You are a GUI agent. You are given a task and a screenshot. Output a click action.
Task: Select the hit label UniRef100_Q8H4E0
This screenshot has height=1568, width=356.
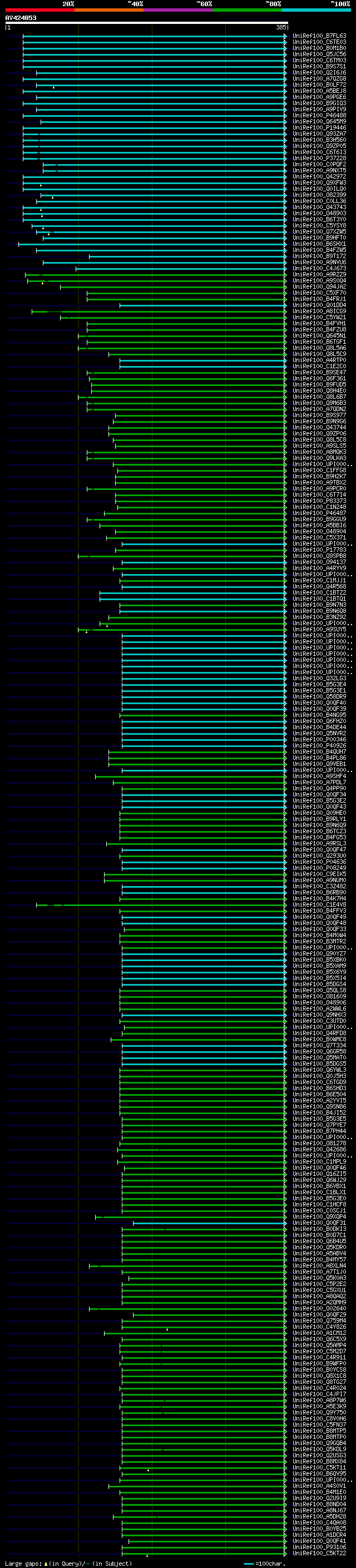[x=319, y=391]
